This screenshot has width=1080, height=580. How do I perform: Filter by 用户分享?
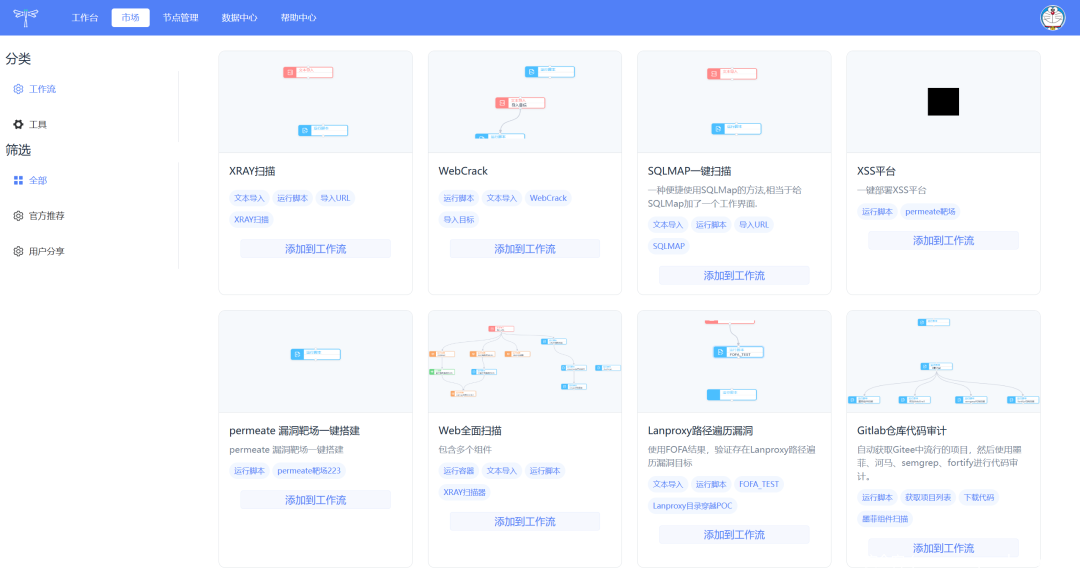47,252
